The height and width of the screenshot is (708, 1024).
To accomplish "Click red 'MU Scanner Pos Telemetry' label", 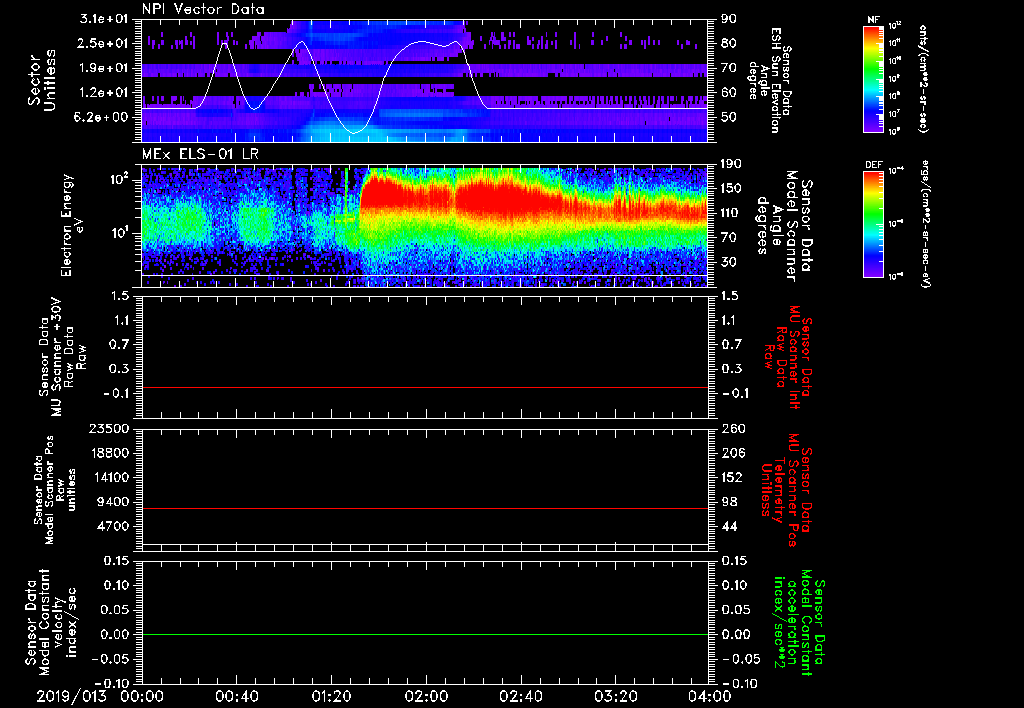I will coord(786,490).
